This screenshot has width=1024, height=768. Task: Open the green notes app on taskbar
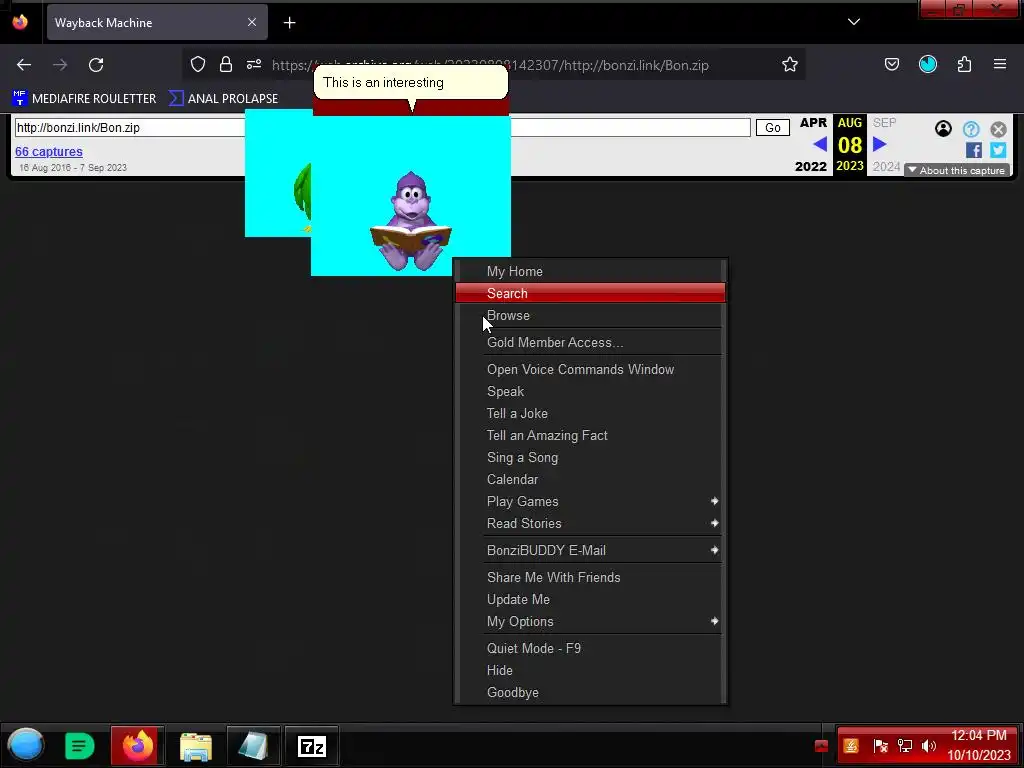click(x=80, y=746)
